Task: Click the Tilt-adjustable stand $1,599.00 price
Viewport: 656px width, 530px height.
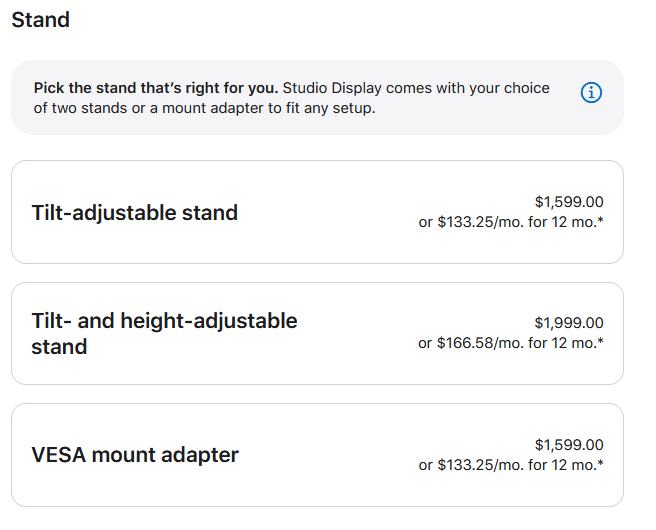Action: click(x=569, y=202)
